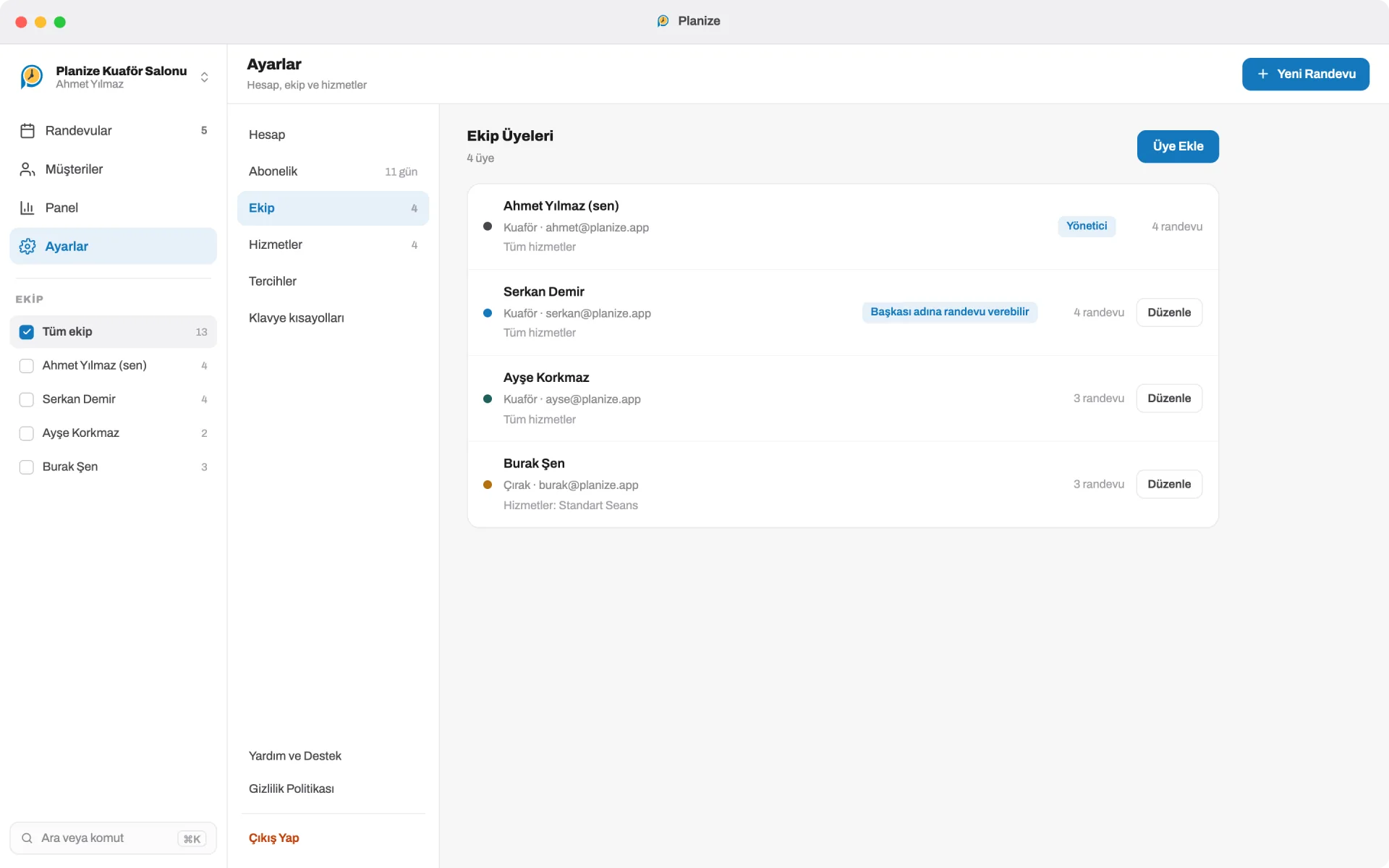The height and width of the screenshot is (868, 1389).
Task: Open Klavye kısayolları settings
Action: 333,318
